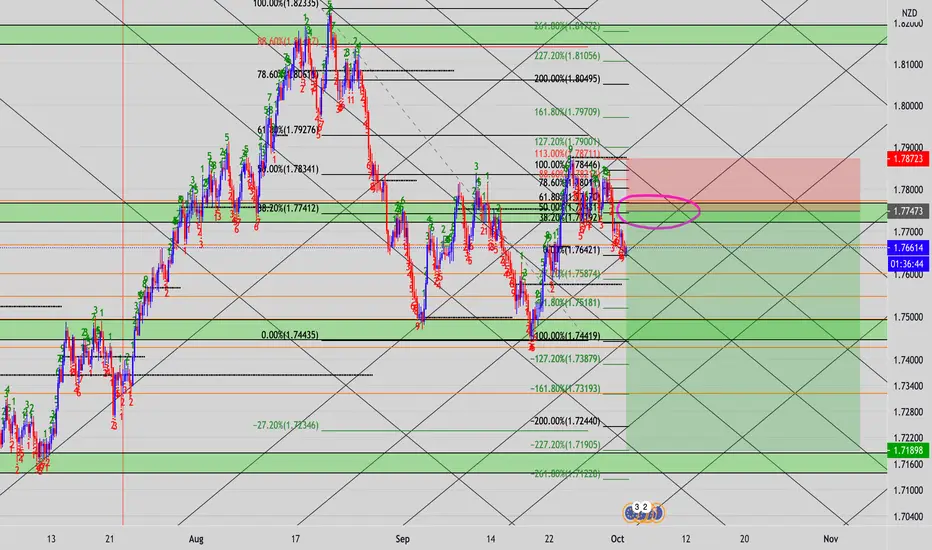Click the 1.70400 tick on price axis
Screen dimensions: 932x550
[x=908, y=516]
